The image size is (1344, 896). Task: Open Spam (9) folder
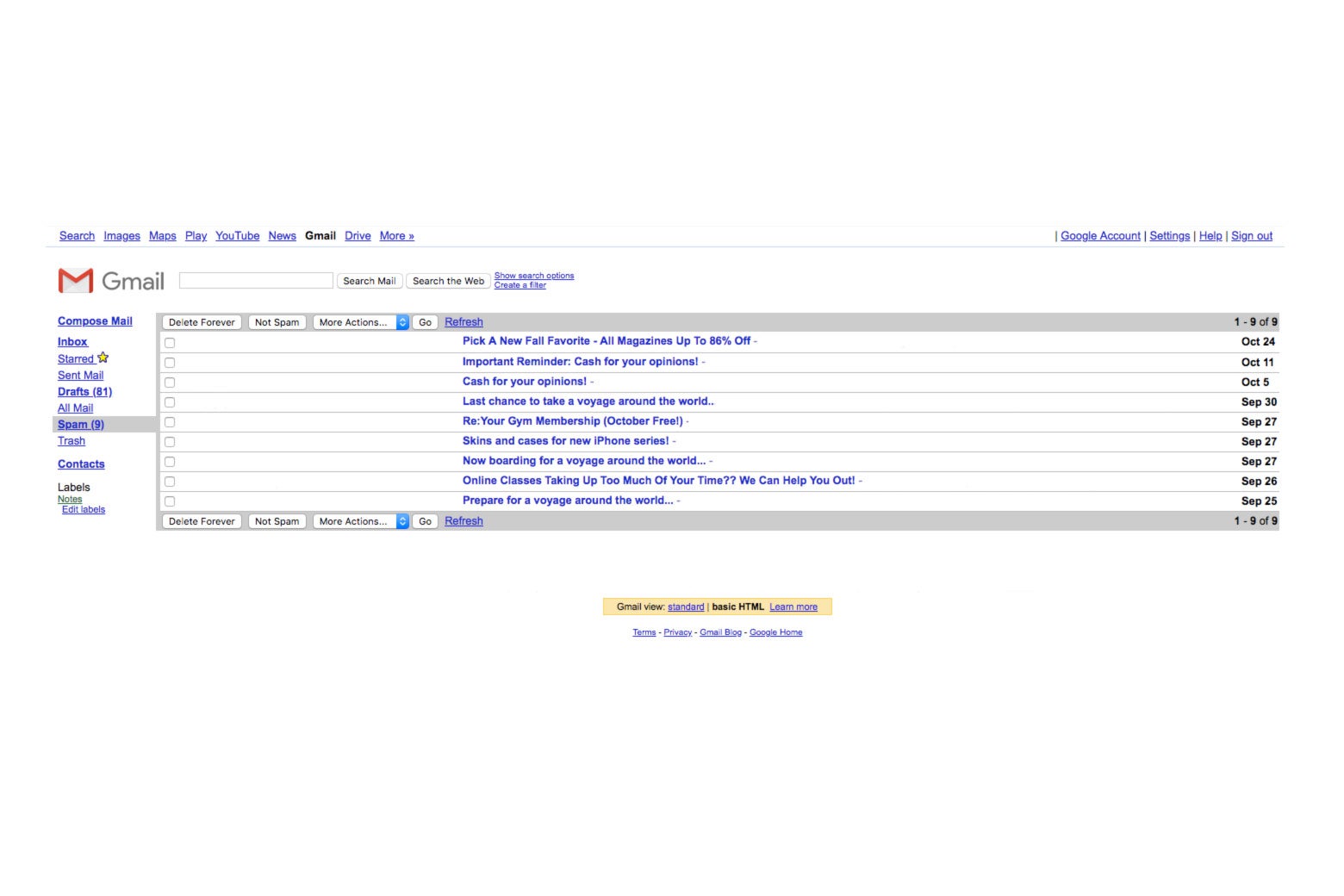(81, 425)
